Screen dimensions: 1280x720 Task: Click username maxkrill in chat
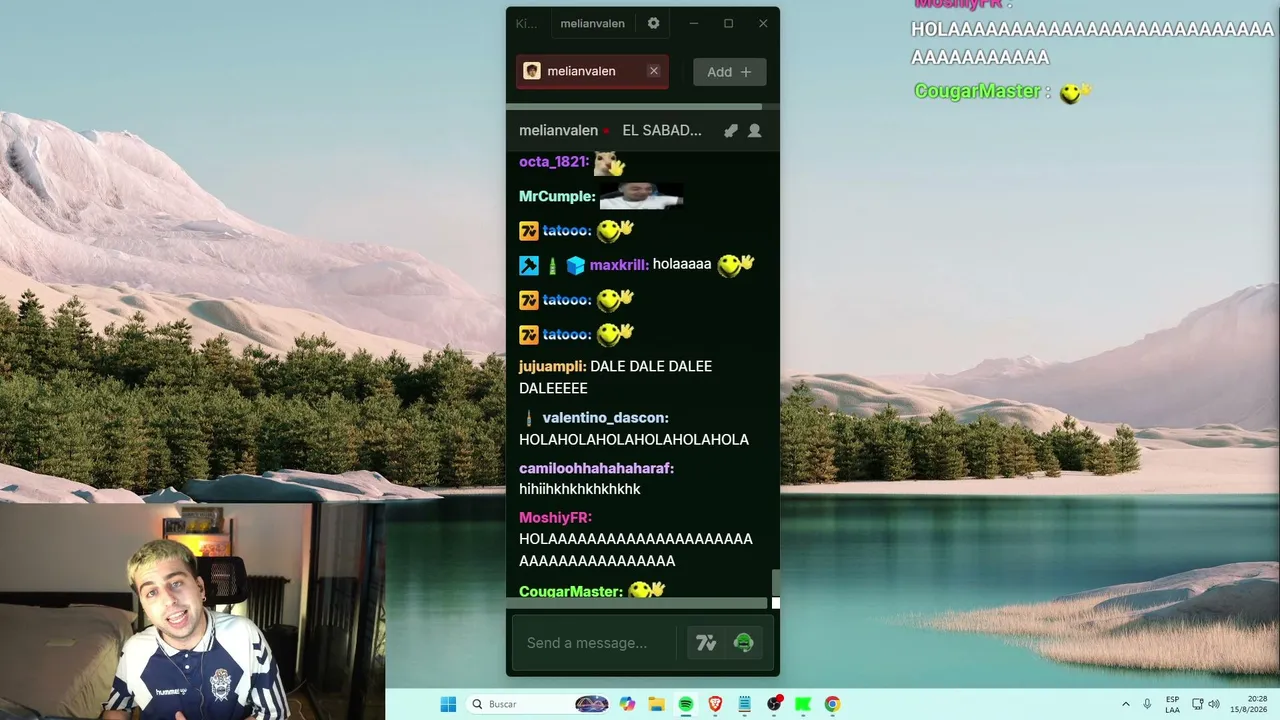[618, 265]
